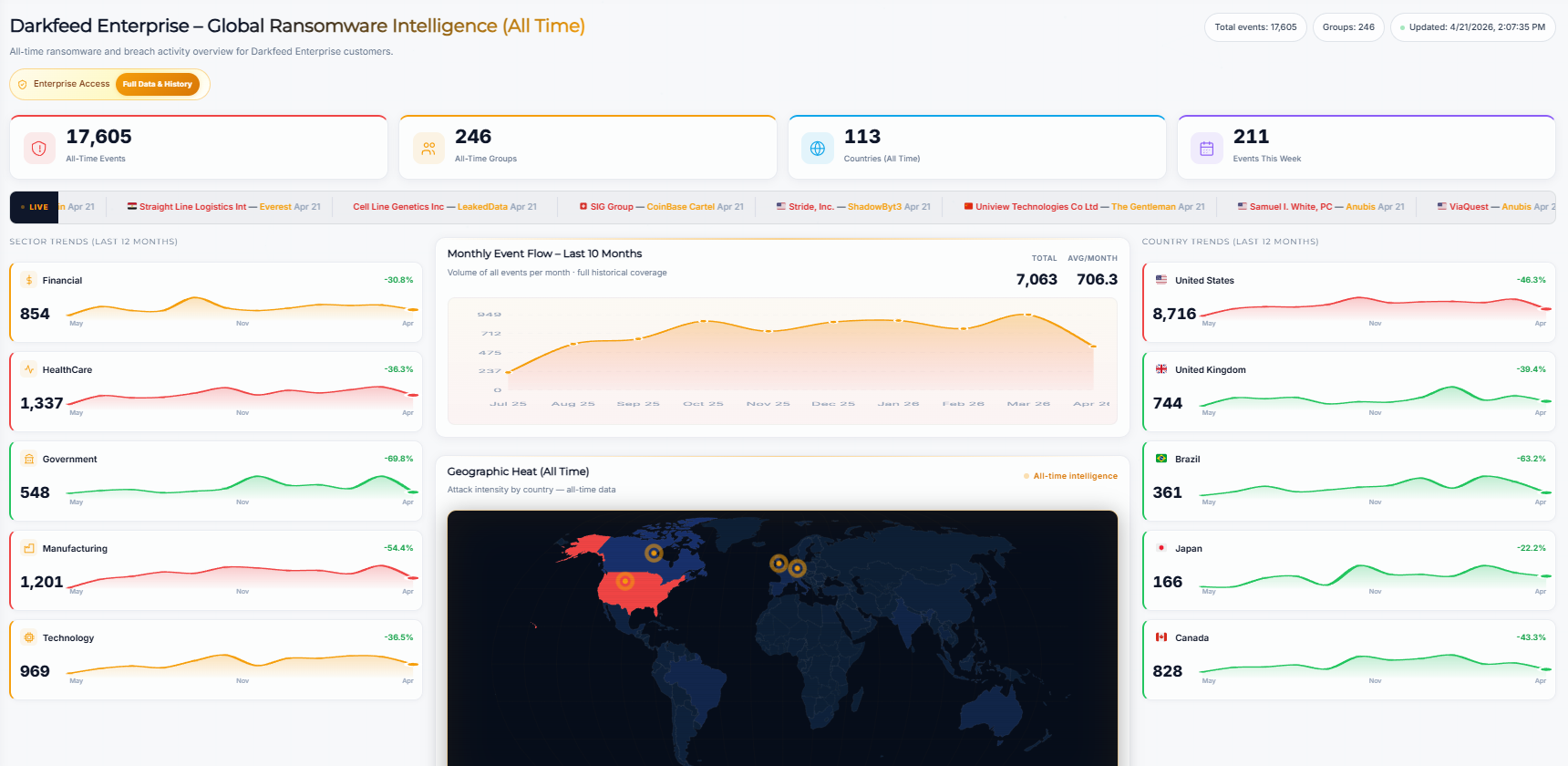The width and height of the screenshot is (1568, 766).
Task: Click the Monthly Event Flow chart title
Action: point(544,254)
